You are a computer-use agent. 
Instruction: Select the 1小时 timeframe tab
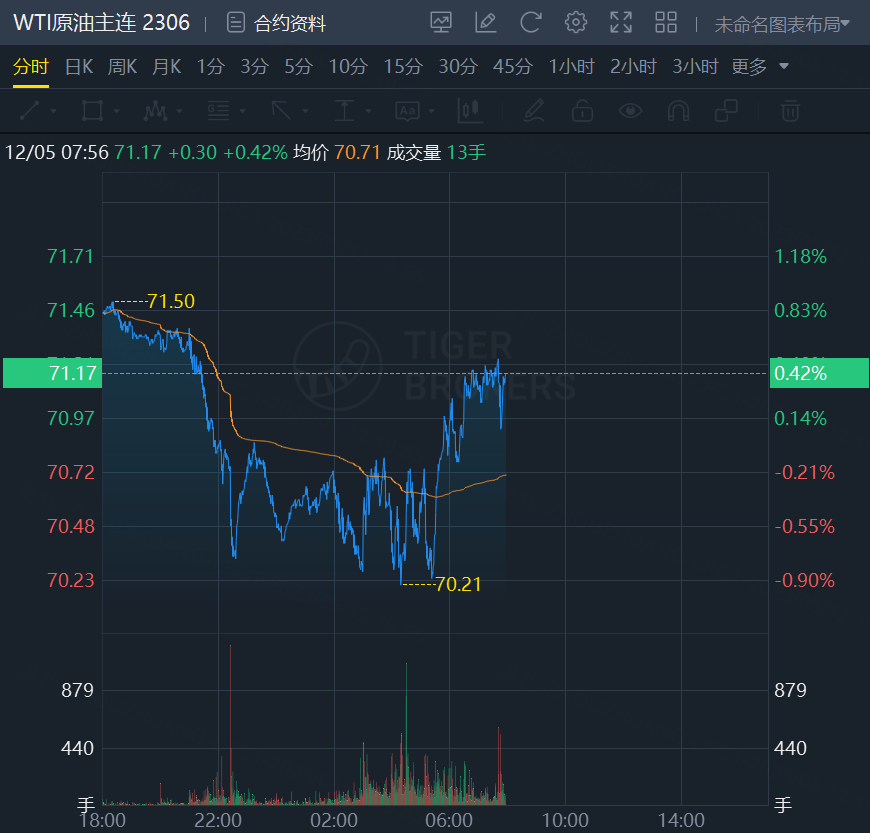tap(571, 67)
